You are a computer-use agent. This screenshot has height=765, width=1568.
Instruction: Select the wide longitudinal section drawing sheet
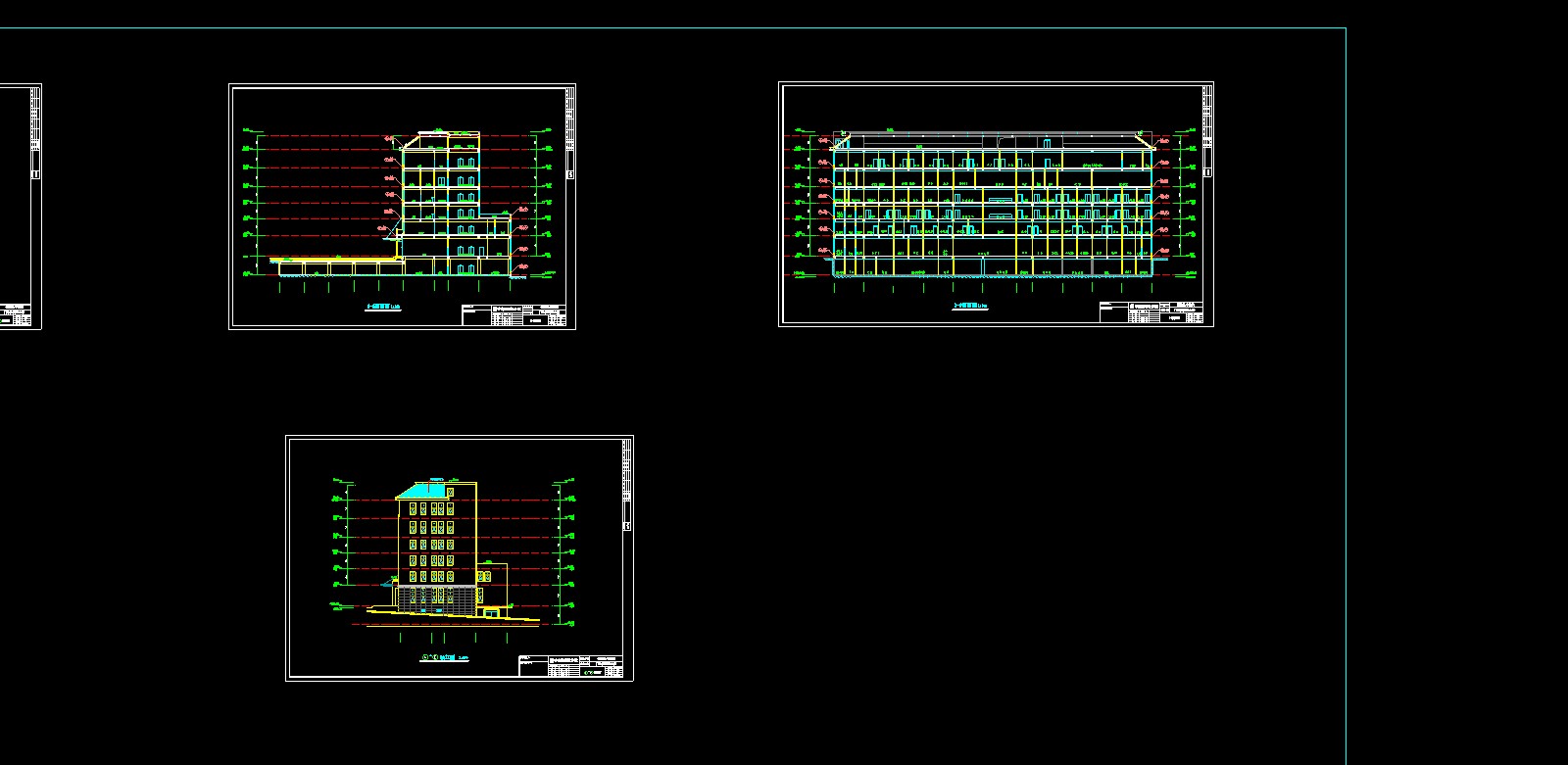996,204
